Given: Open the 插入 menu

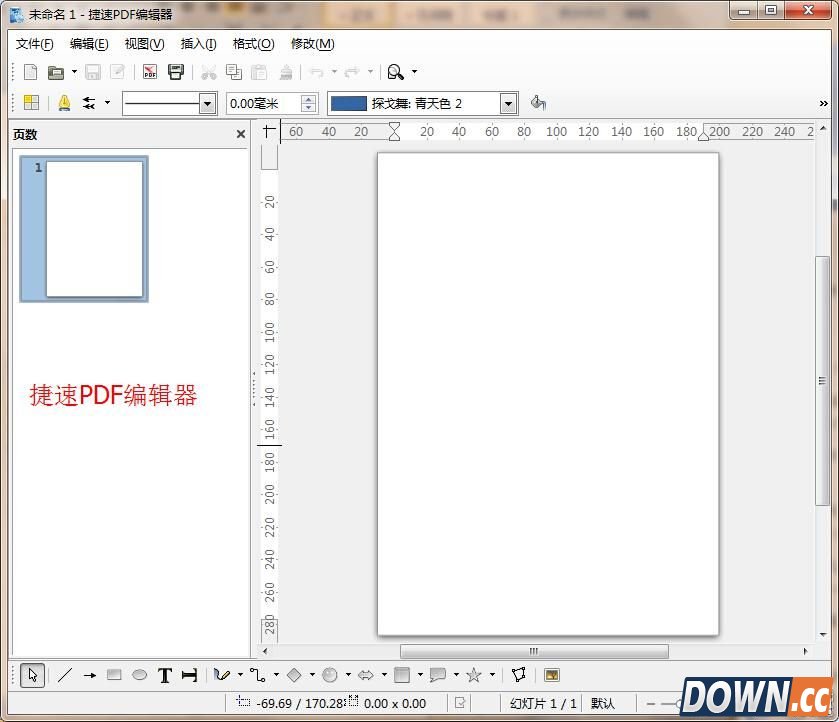Looking at the screenshot, I should pos(197,44).
